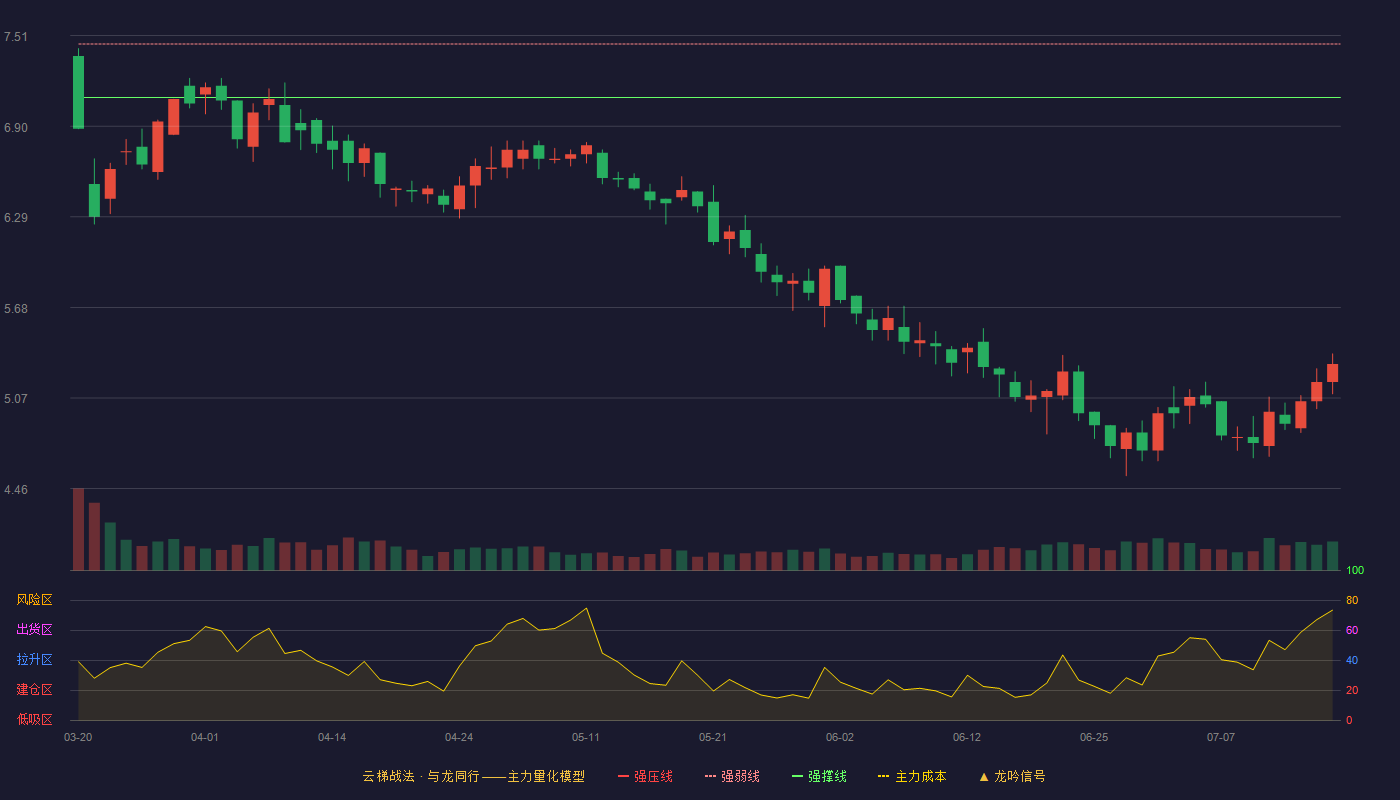This screenshot has width=1400, height=800.
Task: Click the 04-14 date label
Action: point(332,737)
